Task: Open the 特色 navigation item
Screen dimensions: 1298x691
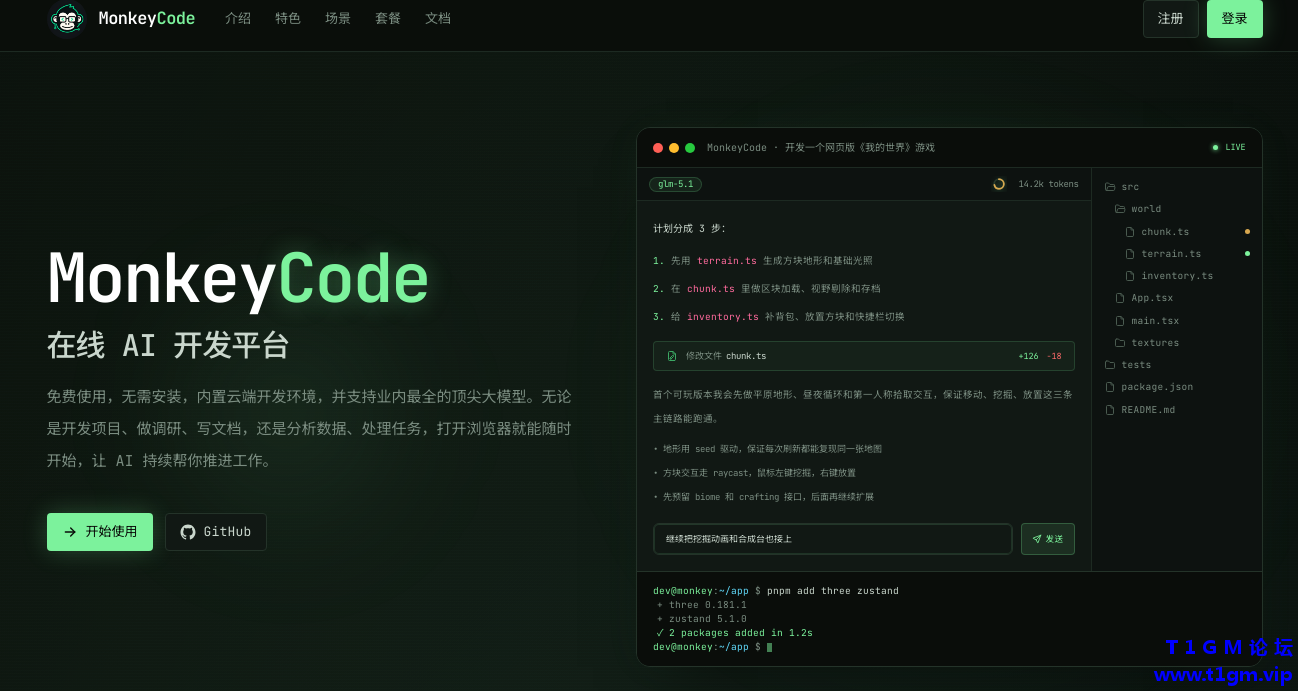Action: 288,18
